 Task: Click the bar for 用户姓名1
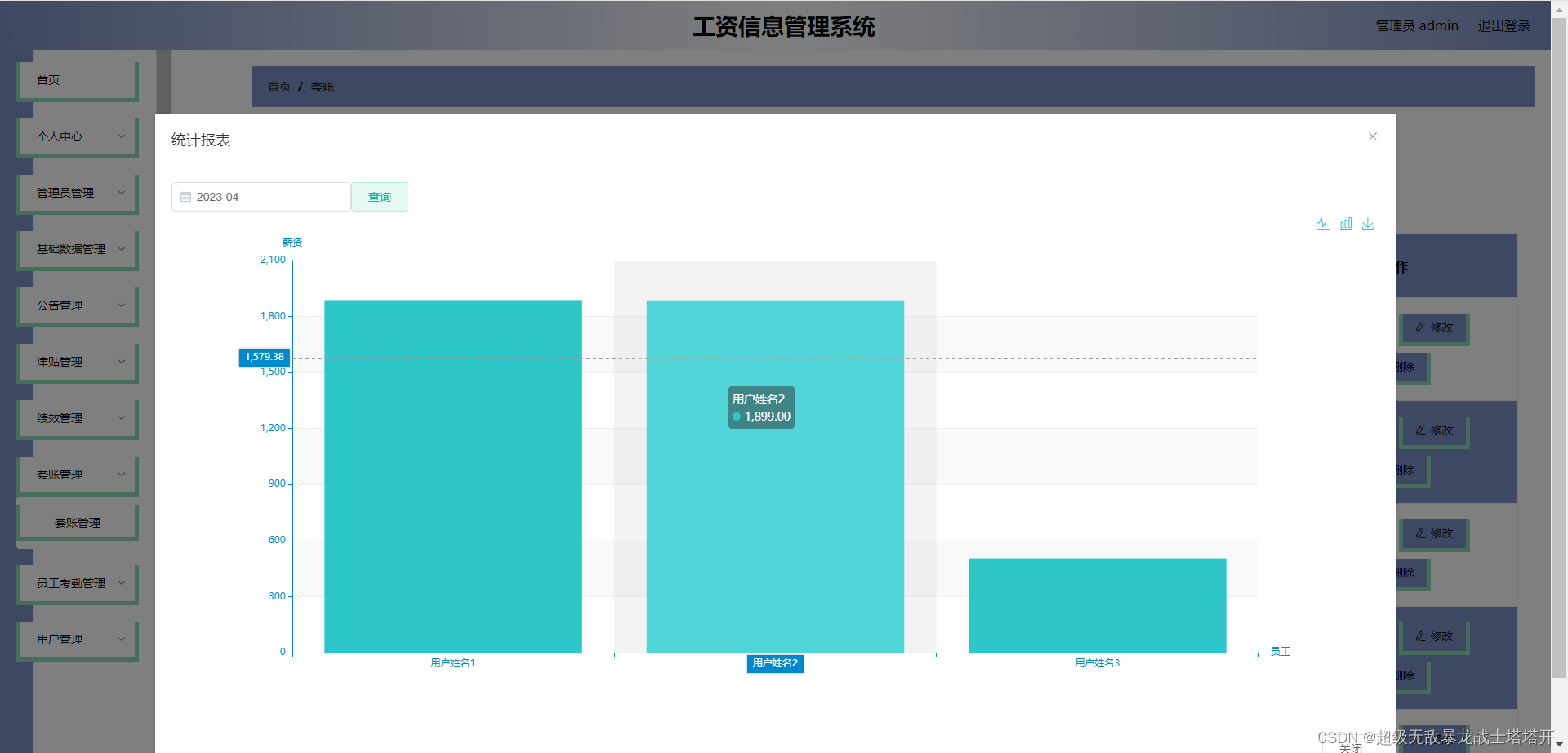[453, 476]
